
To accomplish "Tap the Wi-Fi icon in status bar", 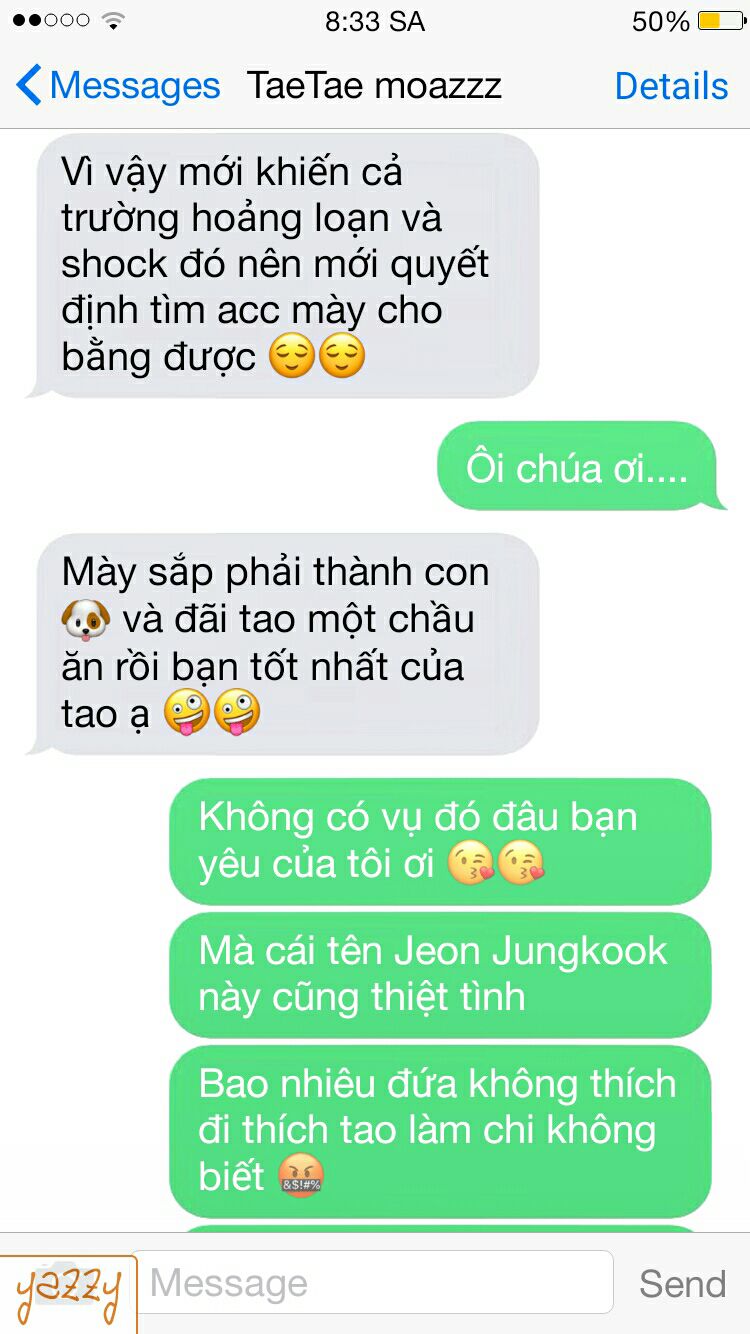I will 113,20.
